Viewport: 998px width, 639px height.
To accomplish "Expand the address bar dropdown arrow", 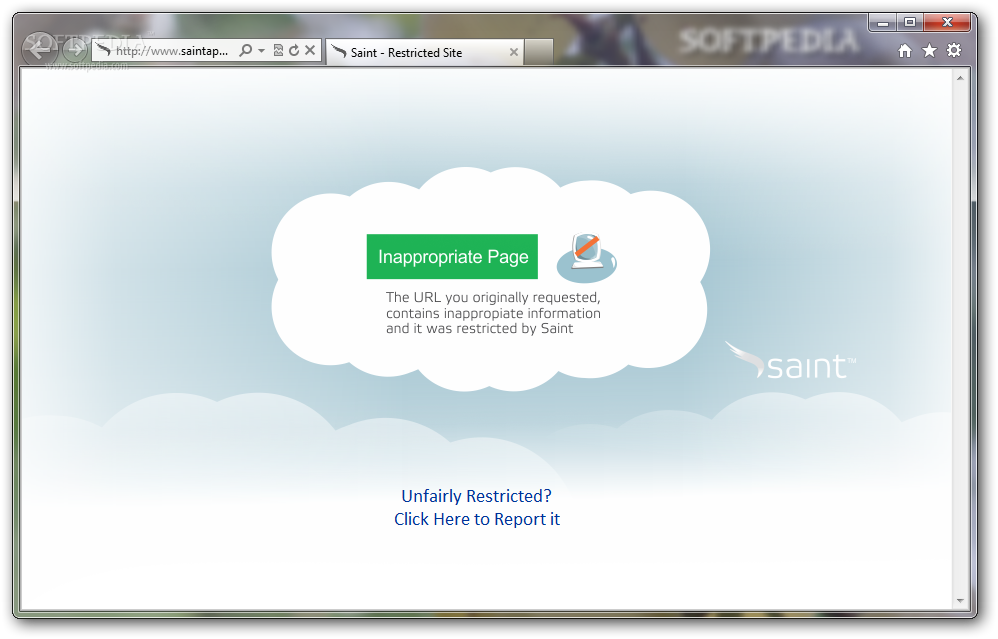I will (x=262, y=50).
